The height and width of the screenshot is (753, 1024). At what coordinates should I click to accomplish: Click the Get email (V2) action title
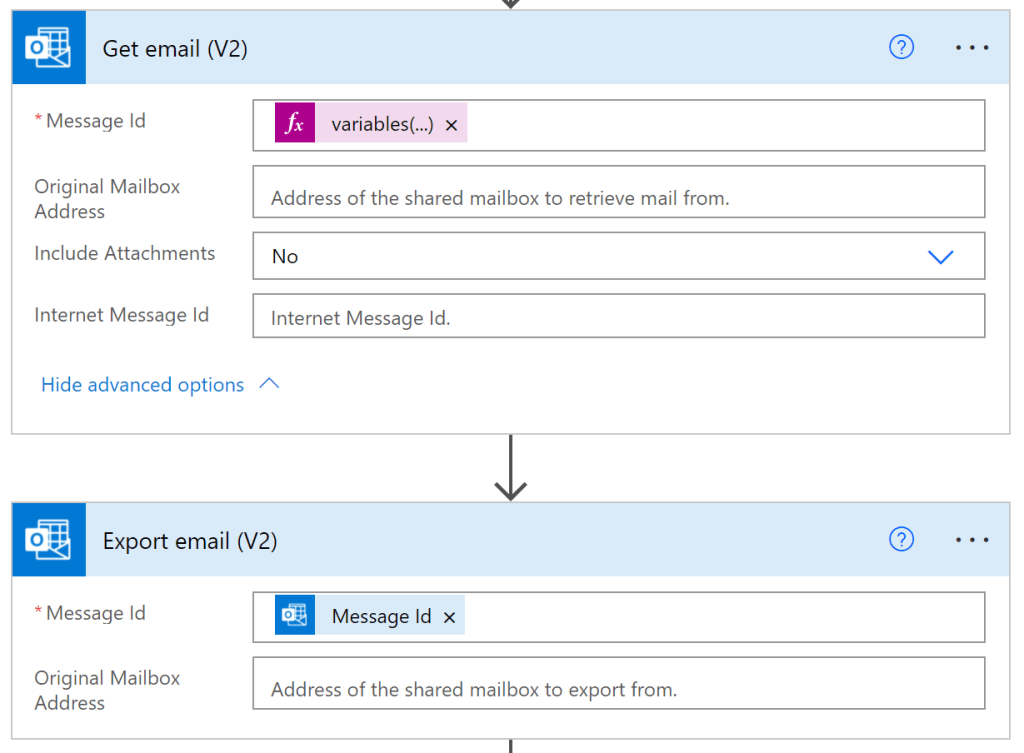[175, 49]
